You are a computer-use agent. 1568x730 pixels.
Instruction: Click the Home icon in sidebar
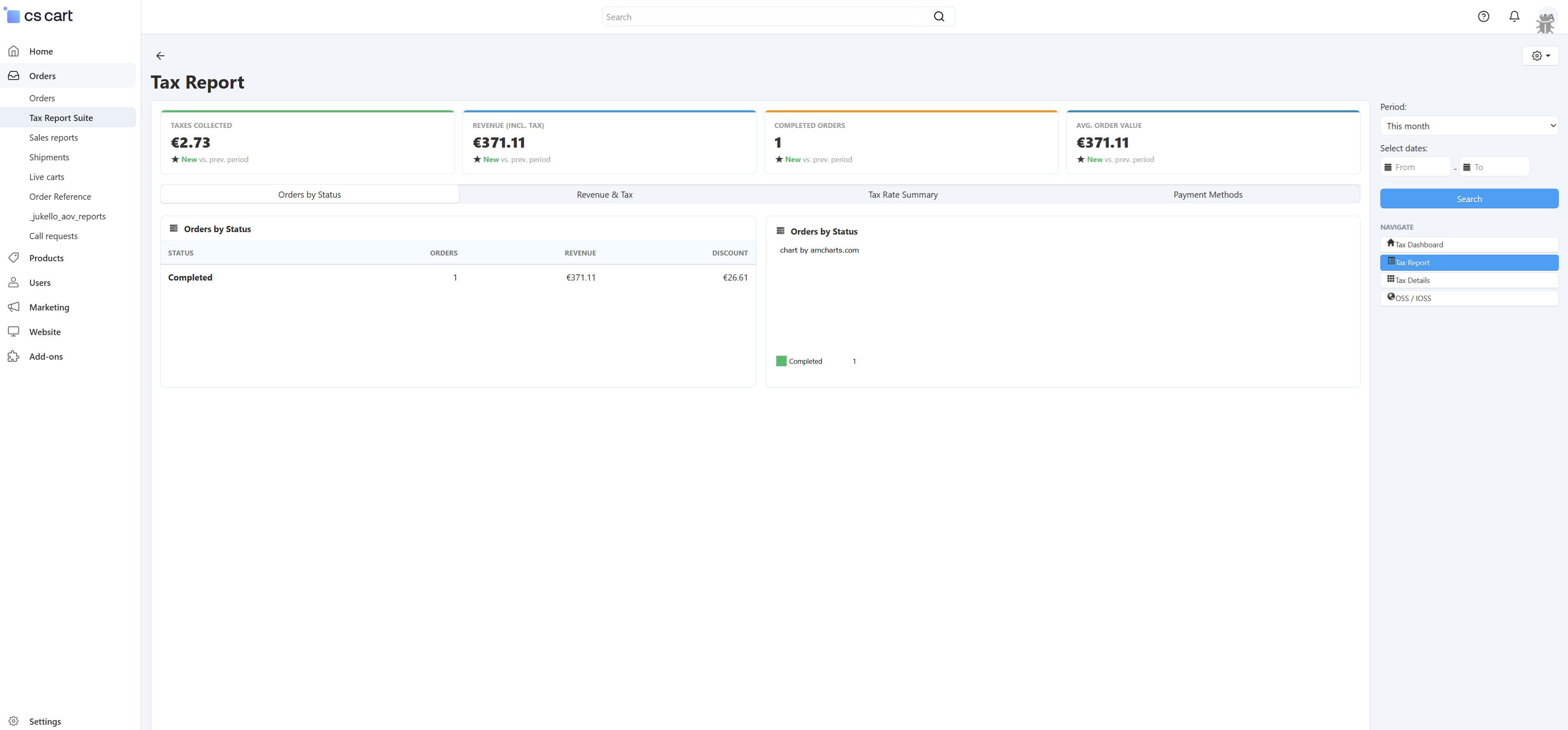tap(14, 51)
